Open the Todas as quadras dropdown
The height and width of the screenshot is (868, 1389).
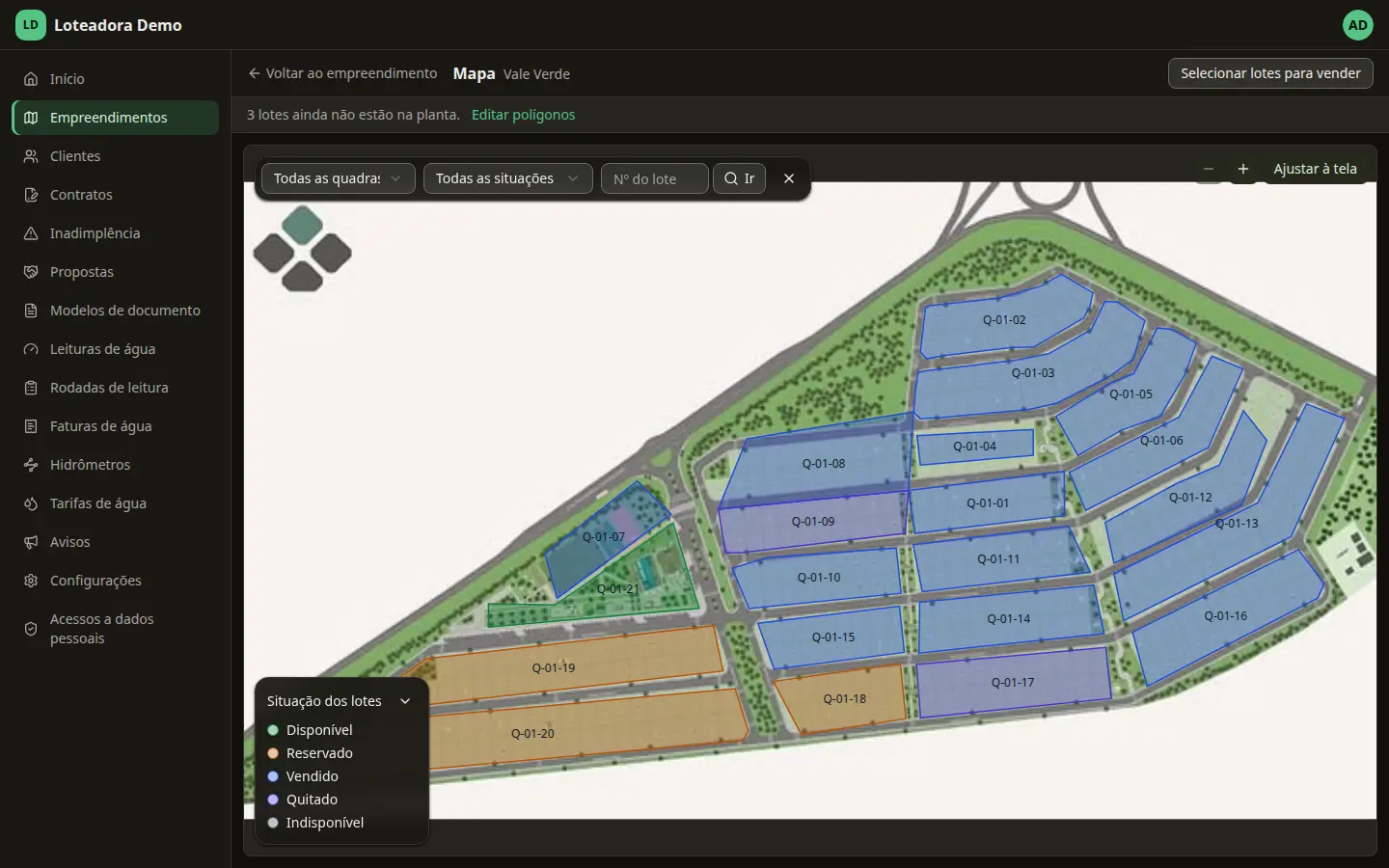tap(339, 178)
